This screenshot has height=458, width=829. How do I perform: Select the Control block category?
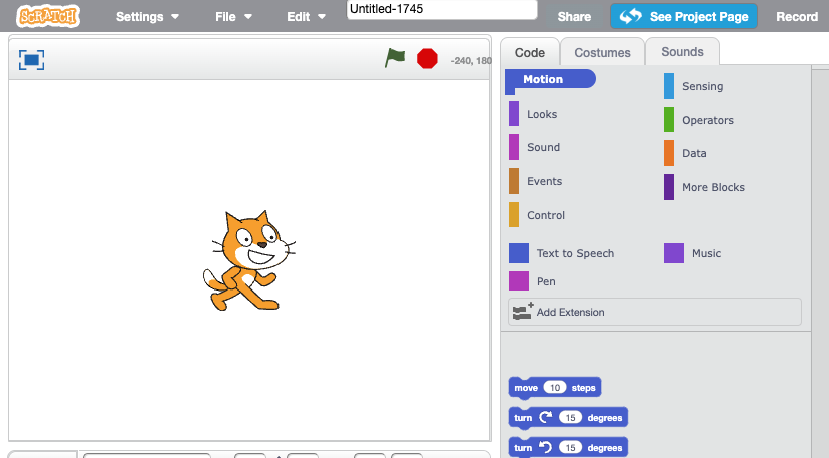[537, 215]
